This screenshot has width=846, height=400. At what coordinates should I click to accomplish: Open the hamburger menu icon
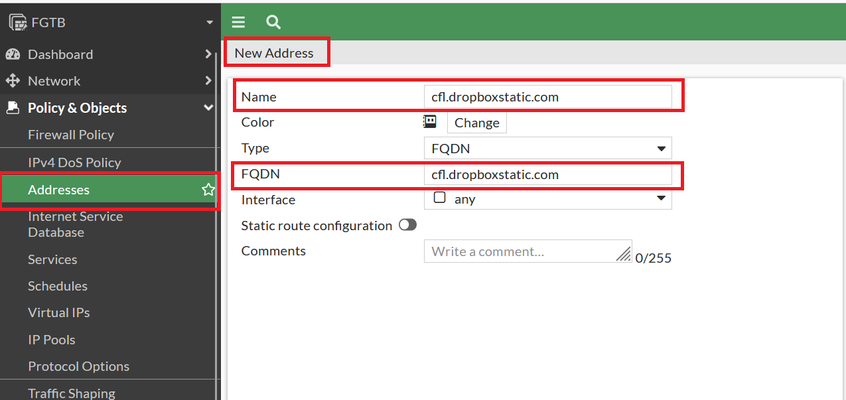coord(238,22)
